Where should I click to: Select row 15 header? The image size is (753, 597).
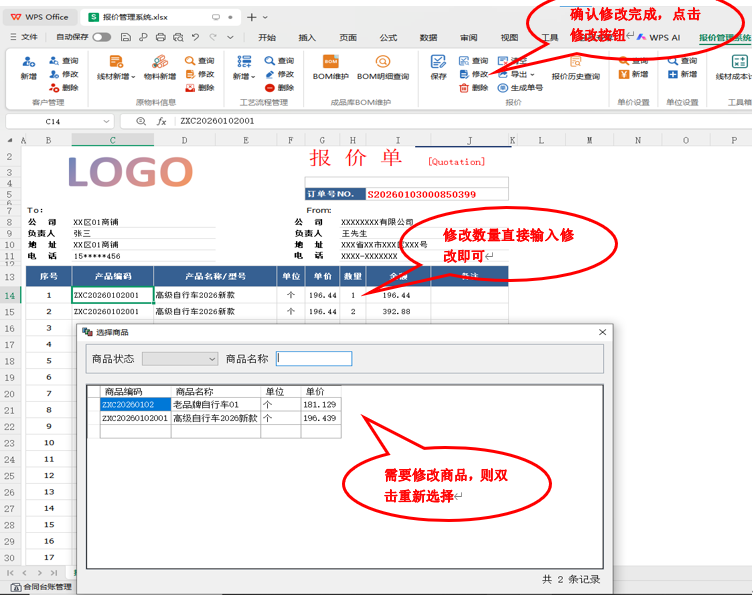coord(10,312)
